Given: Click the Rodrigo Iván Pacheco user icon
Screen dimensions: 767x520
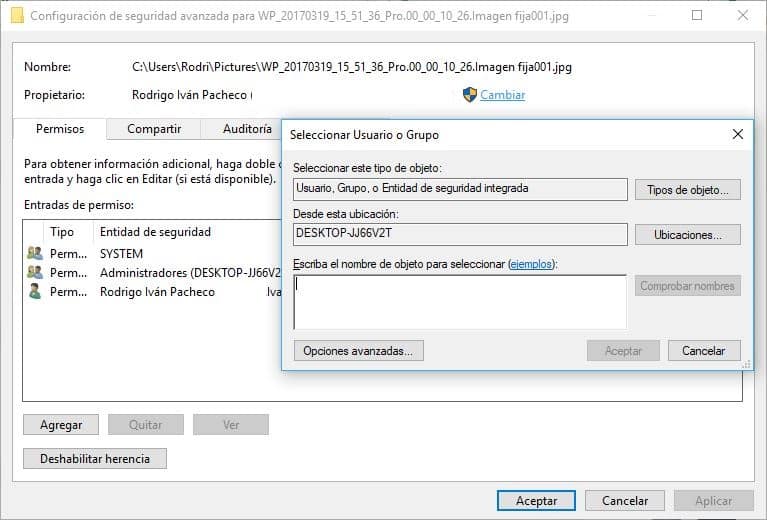Looking at the screenshot, I should click(x=35, y=292).
